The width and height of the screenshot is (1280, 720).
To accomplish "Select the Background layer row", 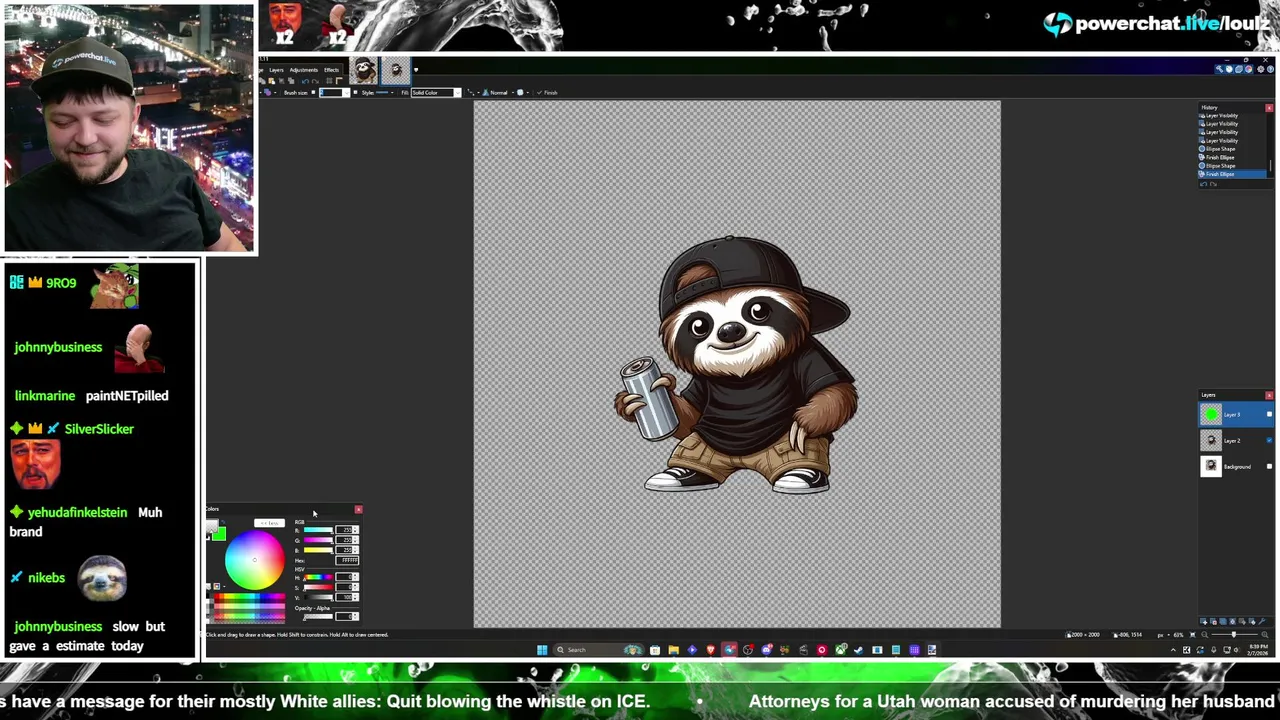I will click(x=1236, y=466).
